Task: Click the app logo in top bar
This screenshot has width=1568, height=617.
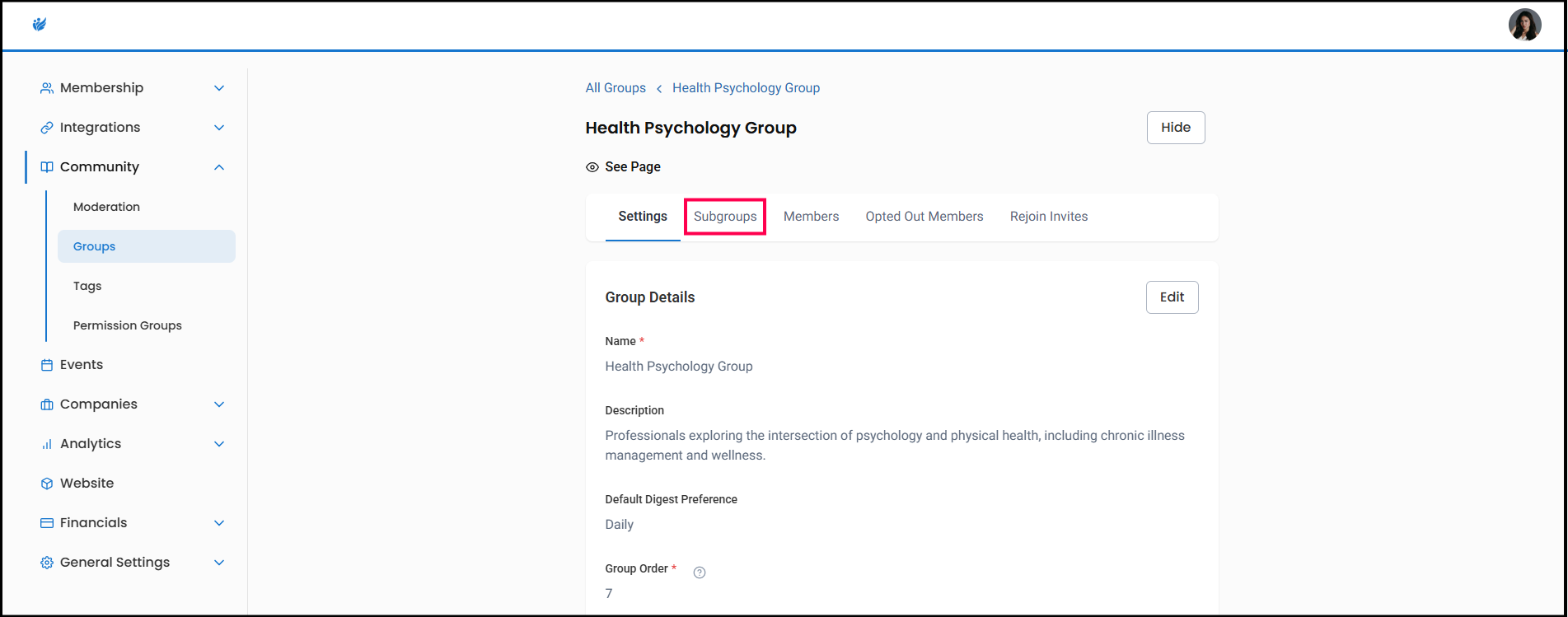Action: pyautogui.click(x=40, y=25)
